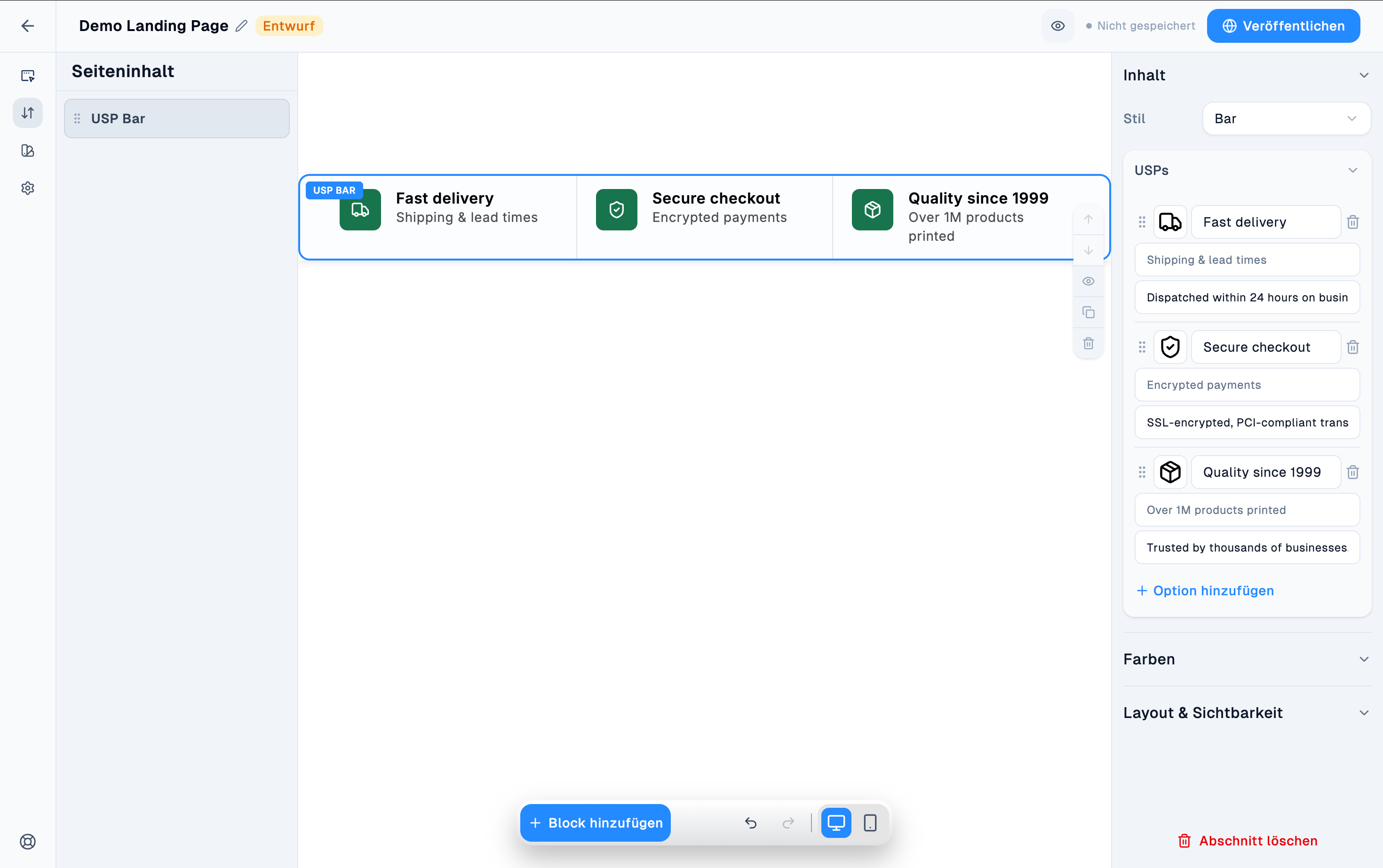Edit Over 1M products printed field
The image size is (1383, 868).
pyautogui.click(x=1247, y=510)
